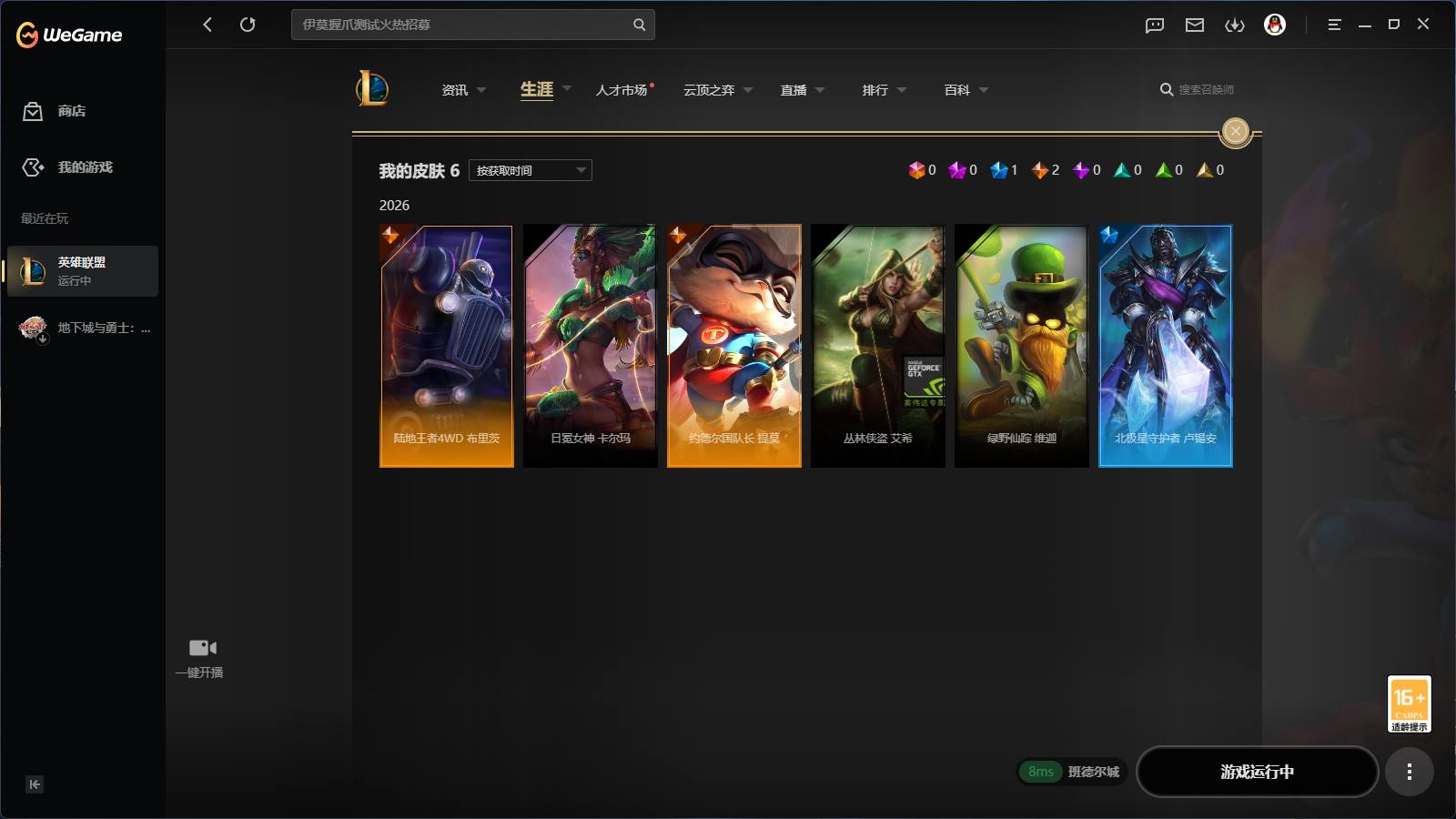Open the WeGame main menu icon

(1334, 25)
